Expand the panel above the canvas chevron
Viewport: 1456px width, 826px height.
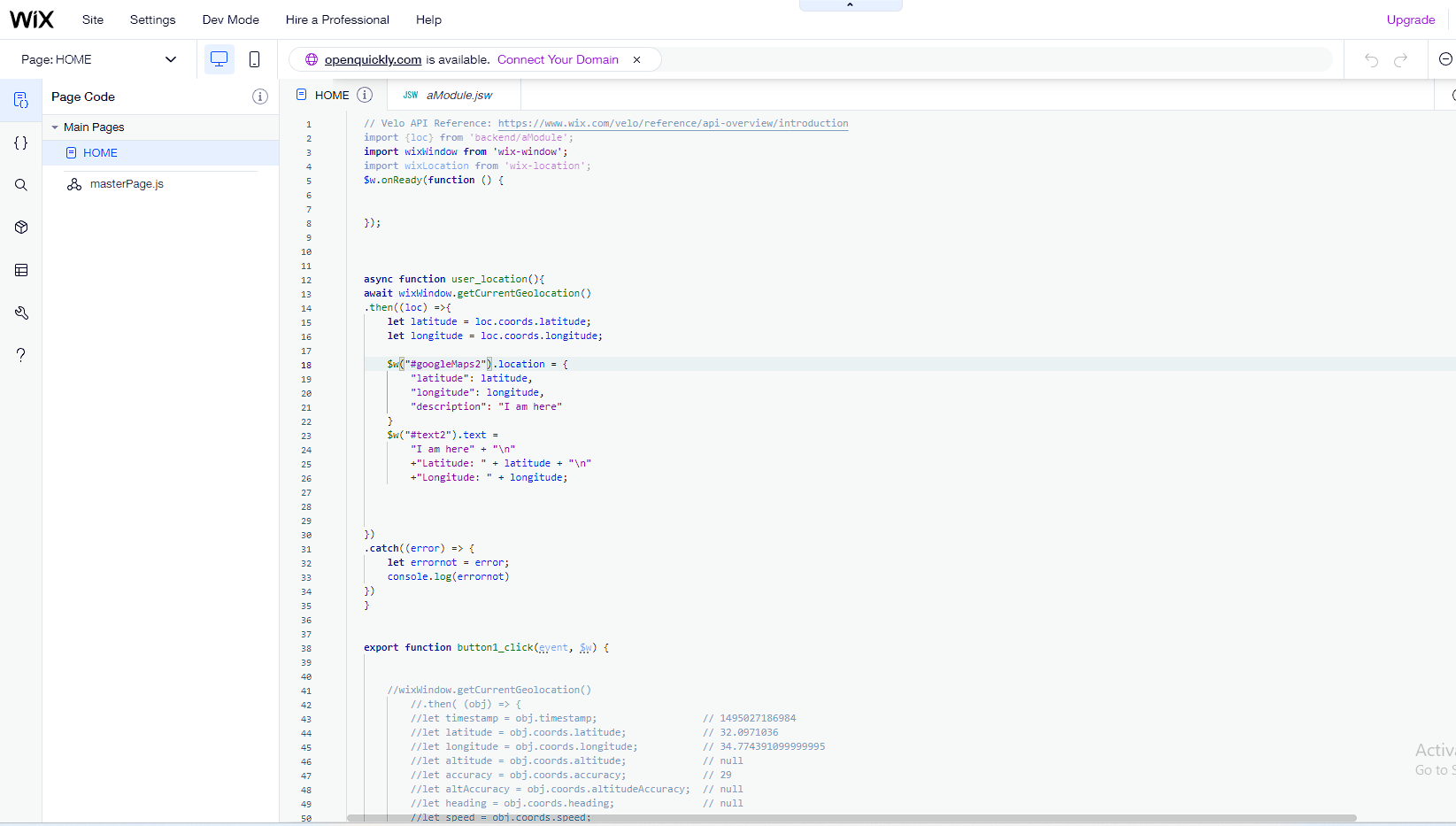850,4
